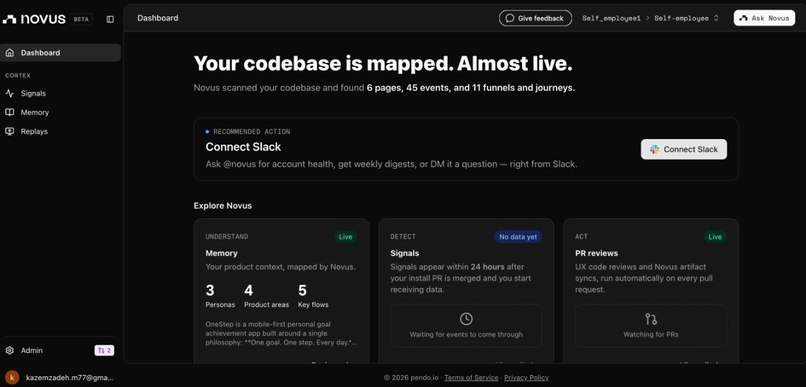
Task: Click the 4 Product areas stat
Action: pos(266,296)
